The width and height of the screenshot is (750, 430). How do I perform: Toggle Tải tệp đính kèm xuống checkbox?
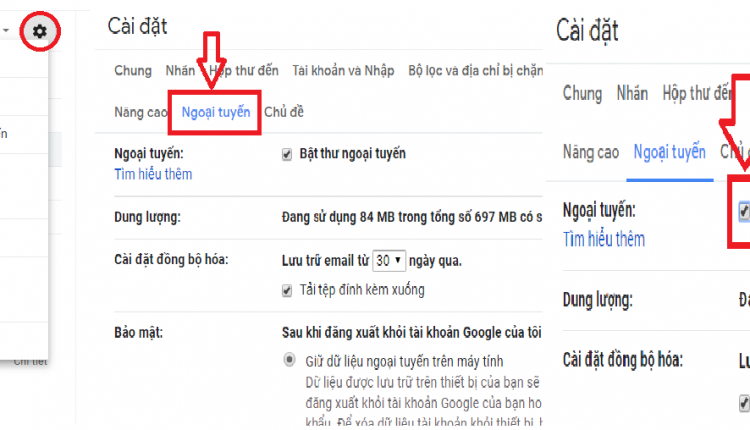click(x=287, y=290)
